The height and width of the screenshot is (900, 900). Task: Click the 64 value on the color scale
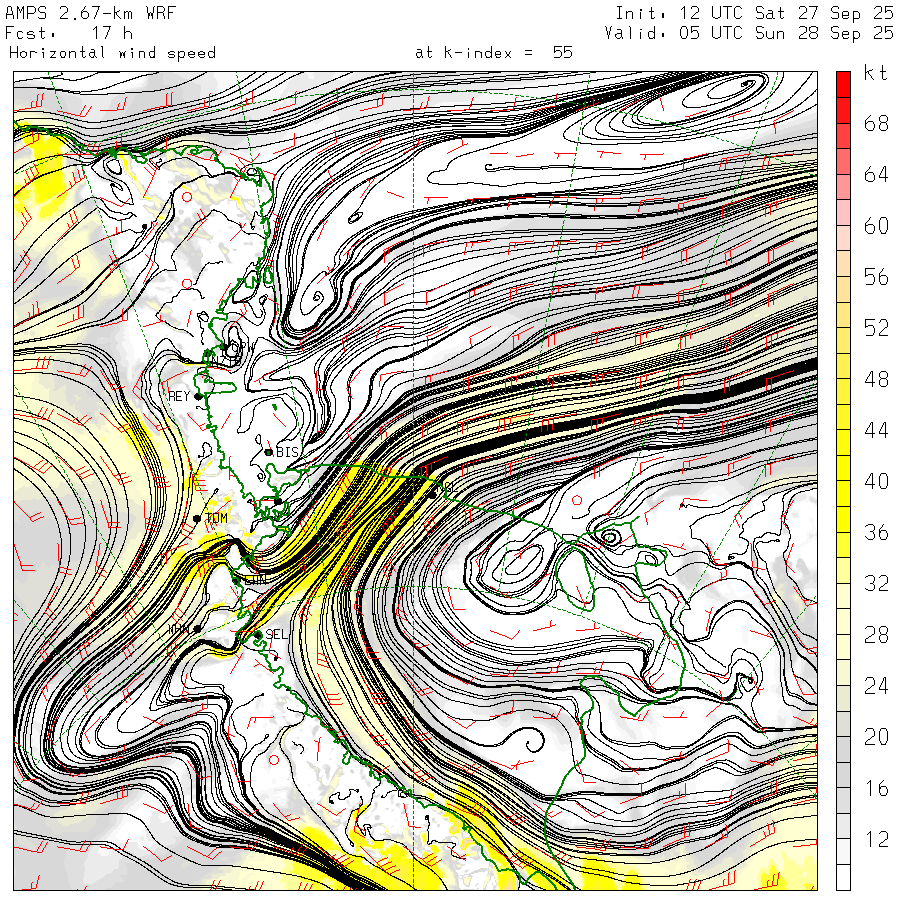coord(876,174)
